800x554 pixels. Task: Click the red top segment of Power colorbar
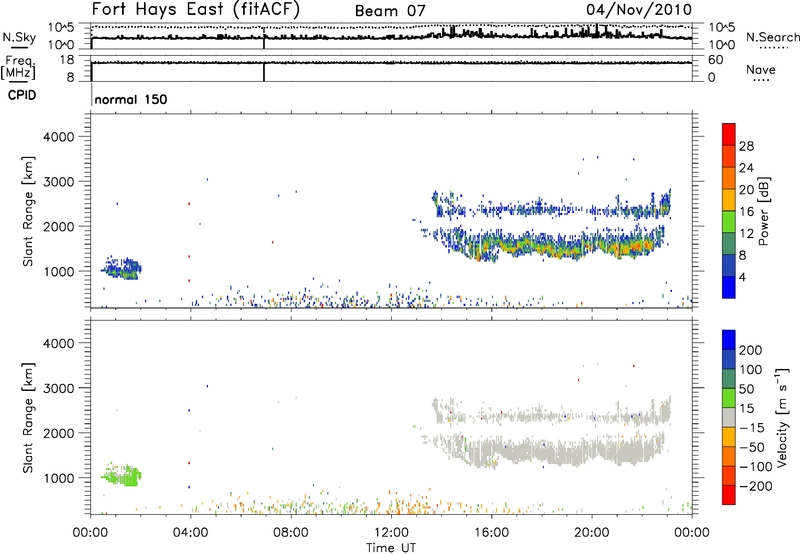point(729,132)
